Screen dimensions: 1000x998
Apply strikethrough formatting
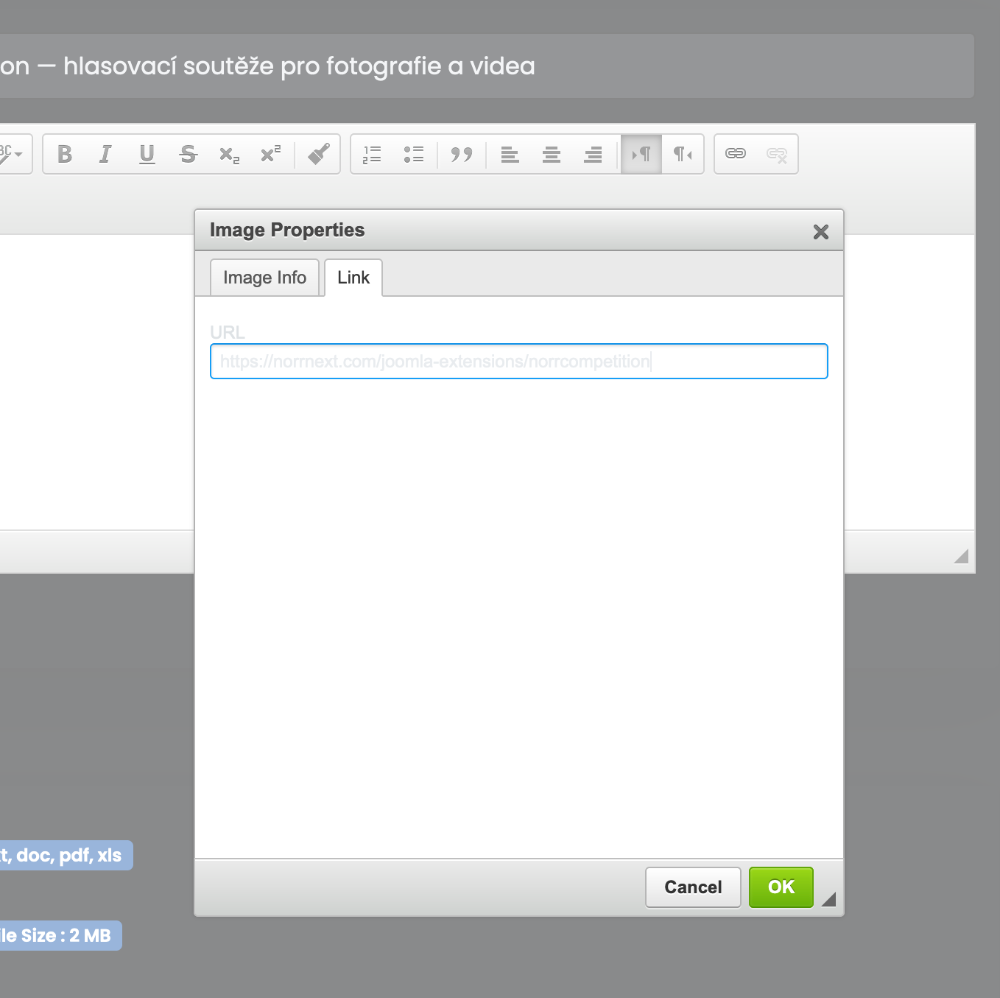[188, 154]
